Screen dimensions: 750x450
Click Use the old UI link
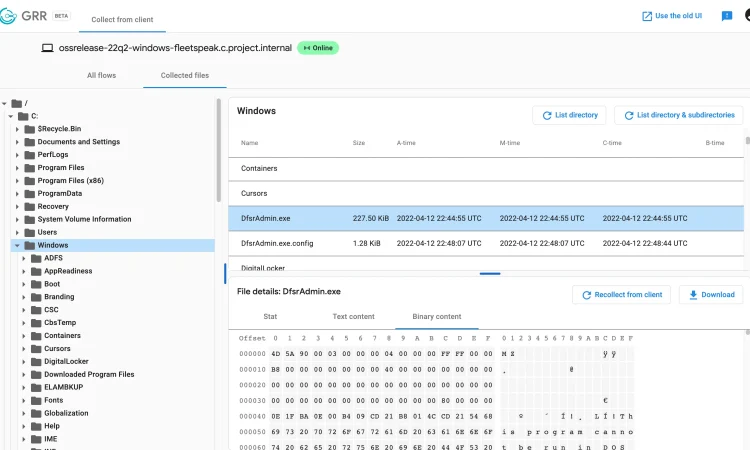672,16
